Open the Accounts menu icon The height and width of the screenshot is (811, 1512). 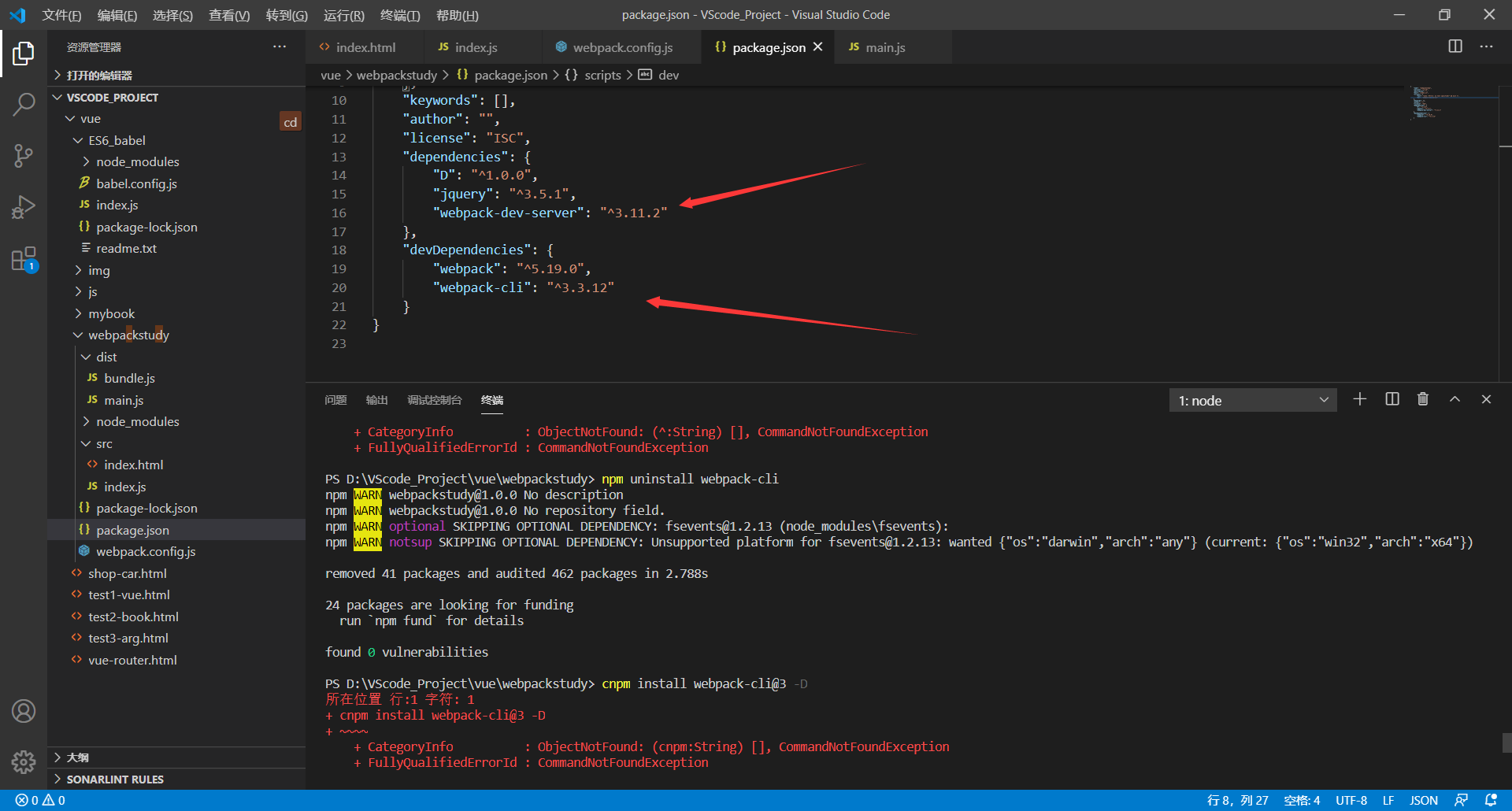pyautogui.click(x=24, y=711)
